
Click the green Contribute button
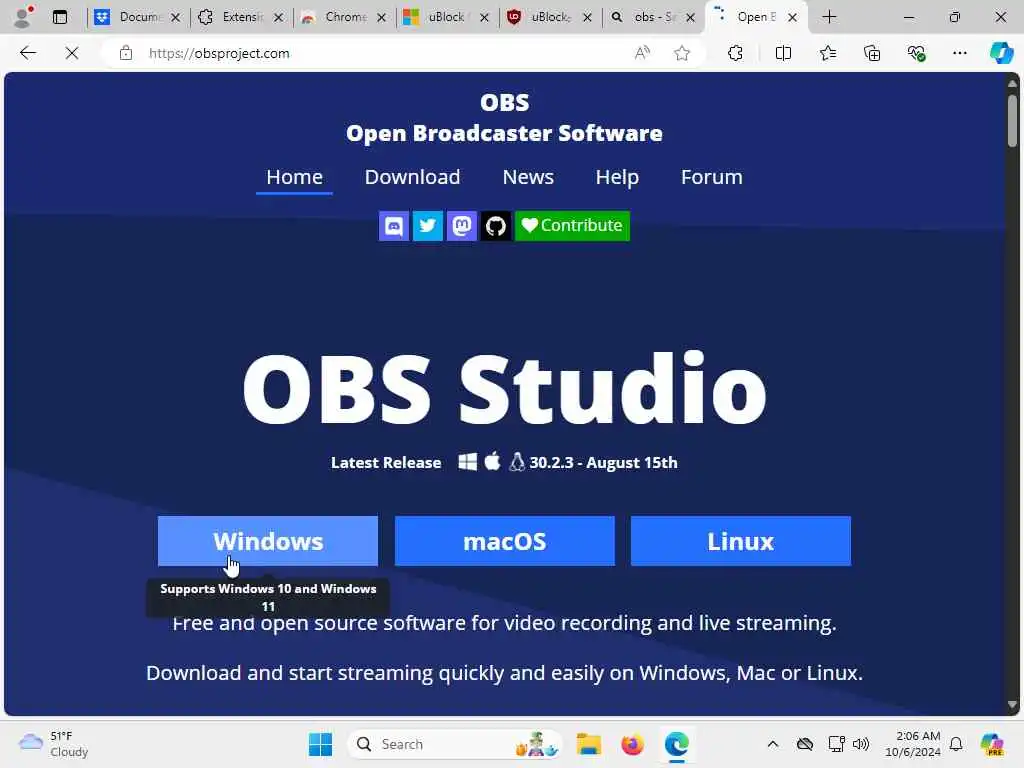click(x=572, y=226)
